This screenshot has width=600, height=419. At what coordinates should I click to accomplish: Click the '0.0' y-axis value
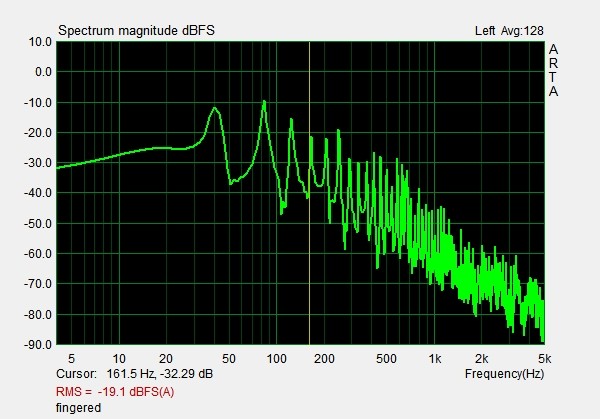coord(43,72)
